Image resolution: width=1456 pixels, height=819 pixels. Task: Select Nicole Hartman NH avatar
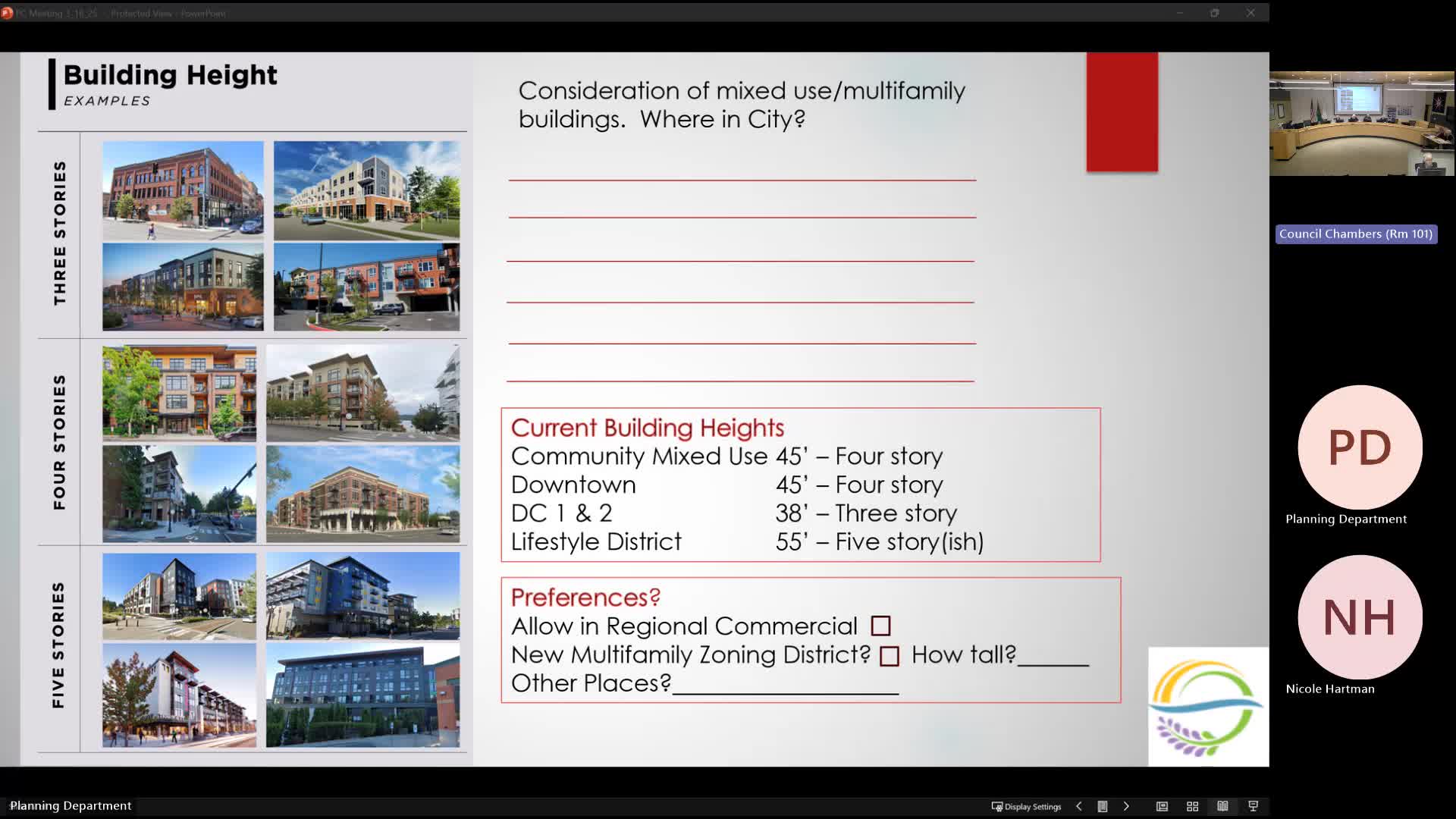point(1360,617)
